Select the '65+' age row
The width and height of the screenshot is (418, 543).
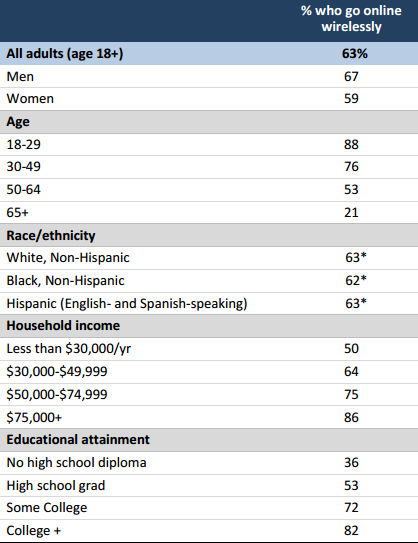(x=209, y=212)
